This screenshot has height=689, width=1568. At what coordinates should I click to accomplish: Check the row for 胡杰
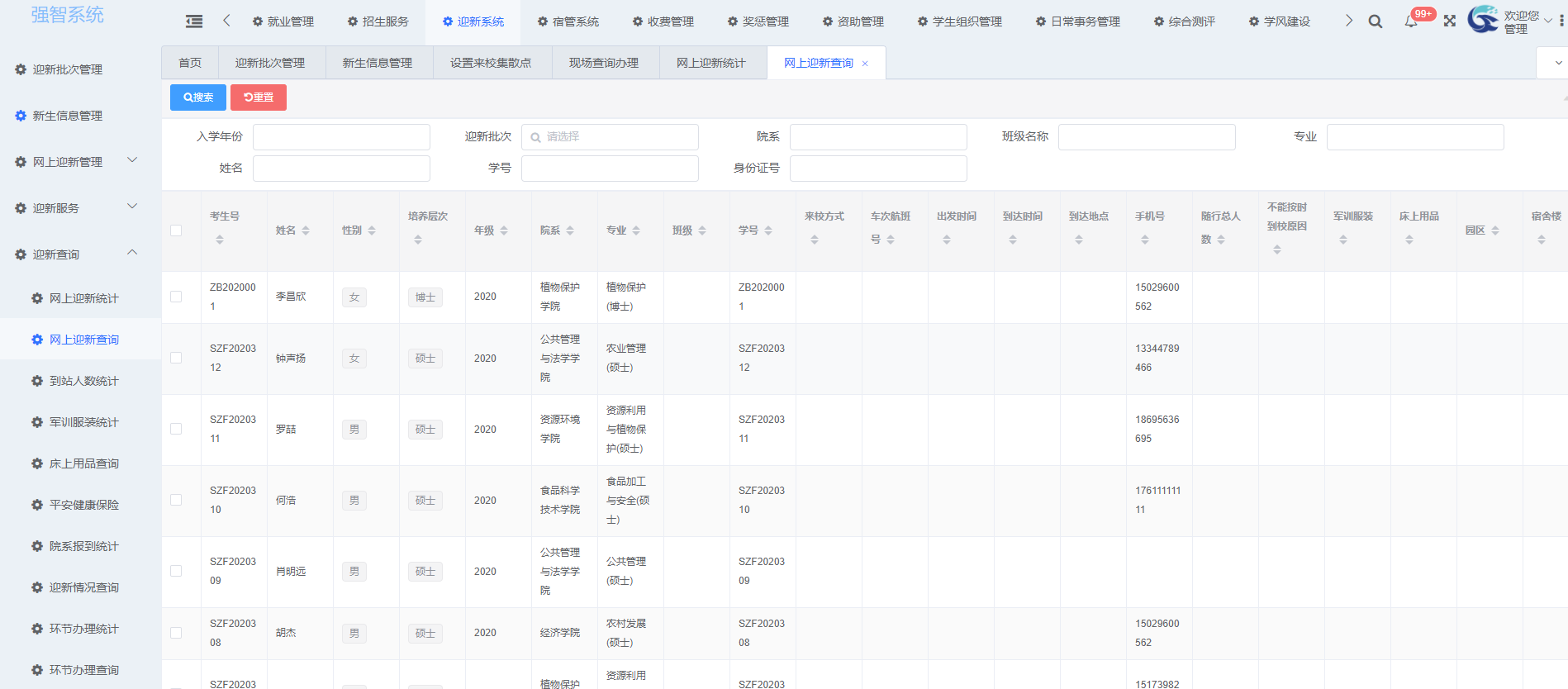tap(176, 633)
